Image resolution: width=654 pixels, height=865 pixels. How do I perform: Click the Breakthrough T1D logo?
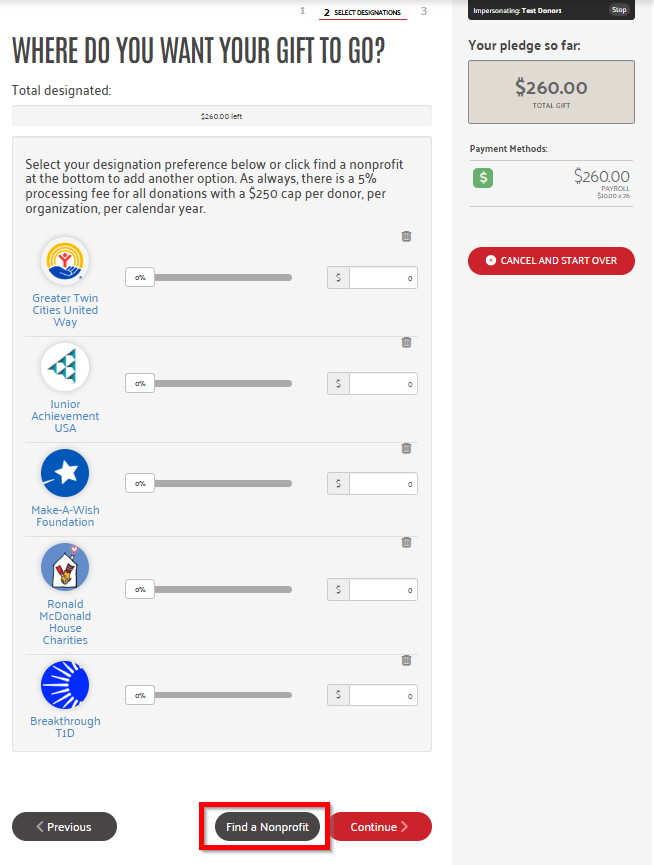click(65, 686)
